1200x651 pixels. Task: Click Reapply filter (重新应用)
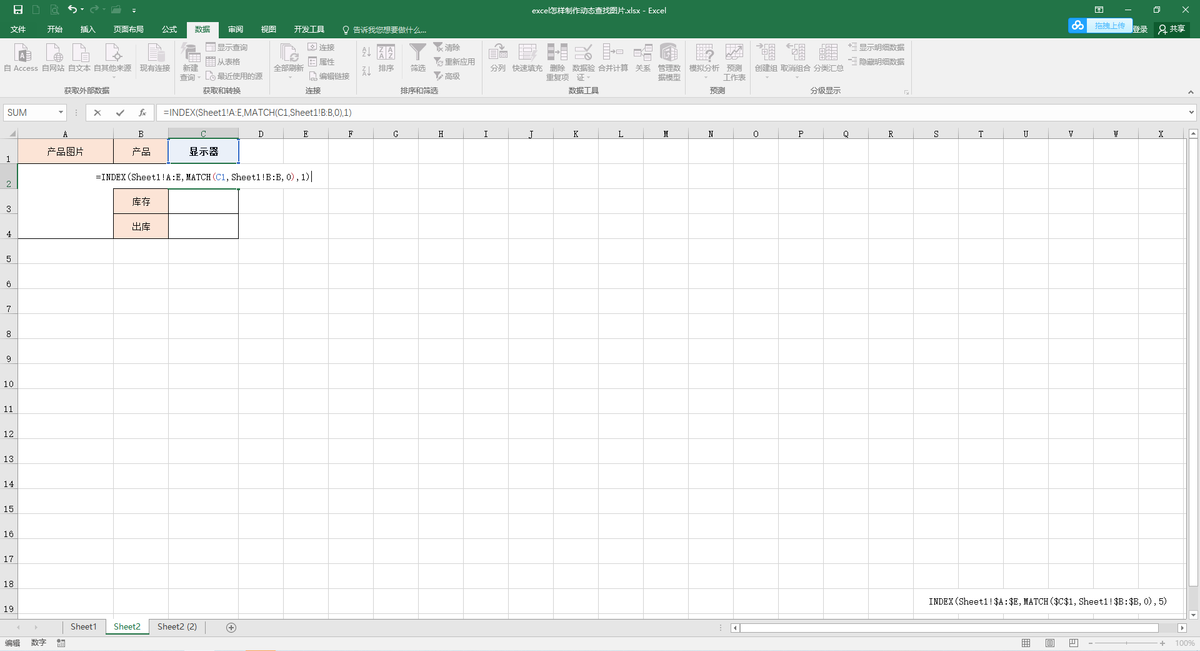coord(454,61)
